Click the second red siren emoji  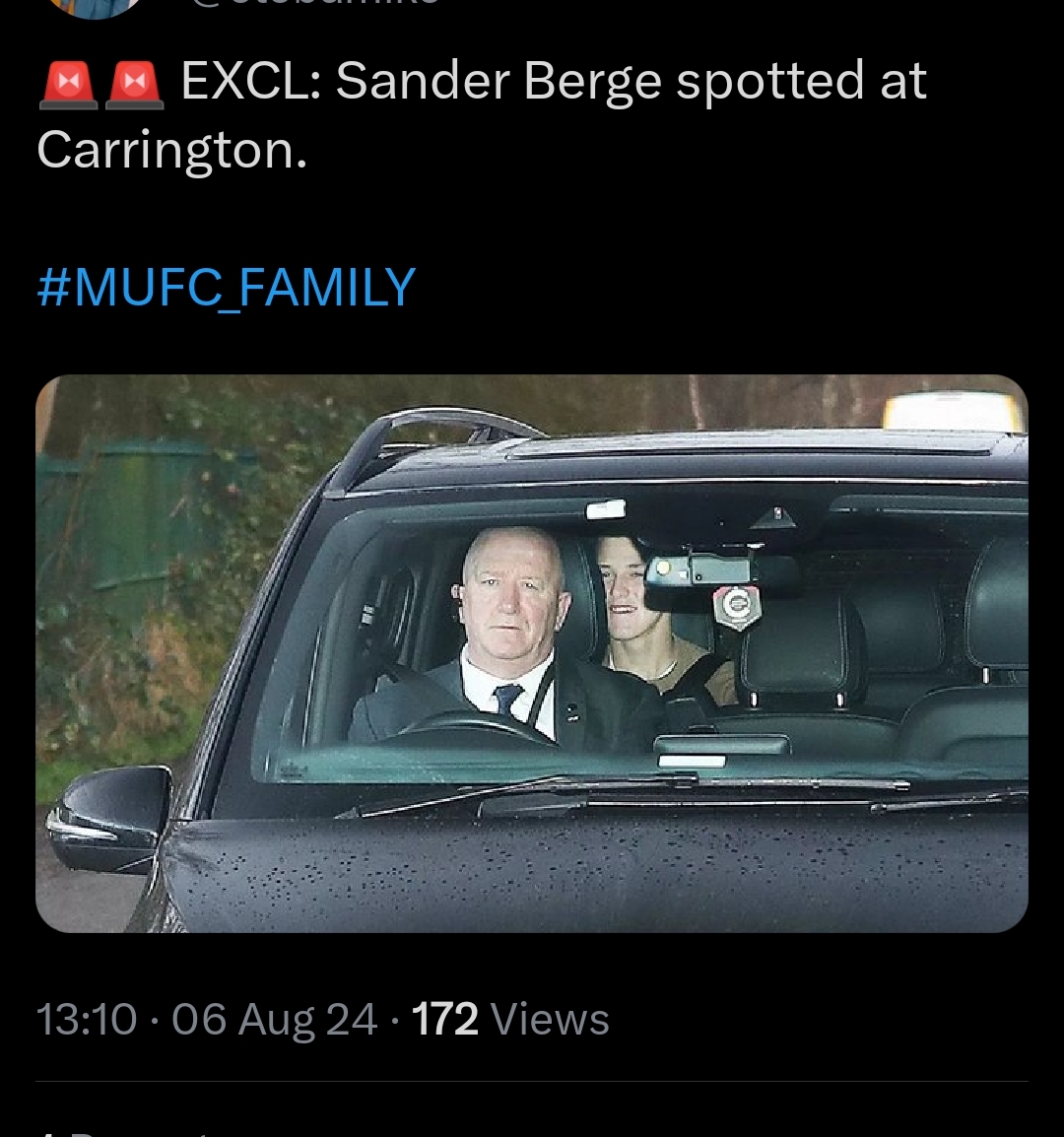[134, 83]
